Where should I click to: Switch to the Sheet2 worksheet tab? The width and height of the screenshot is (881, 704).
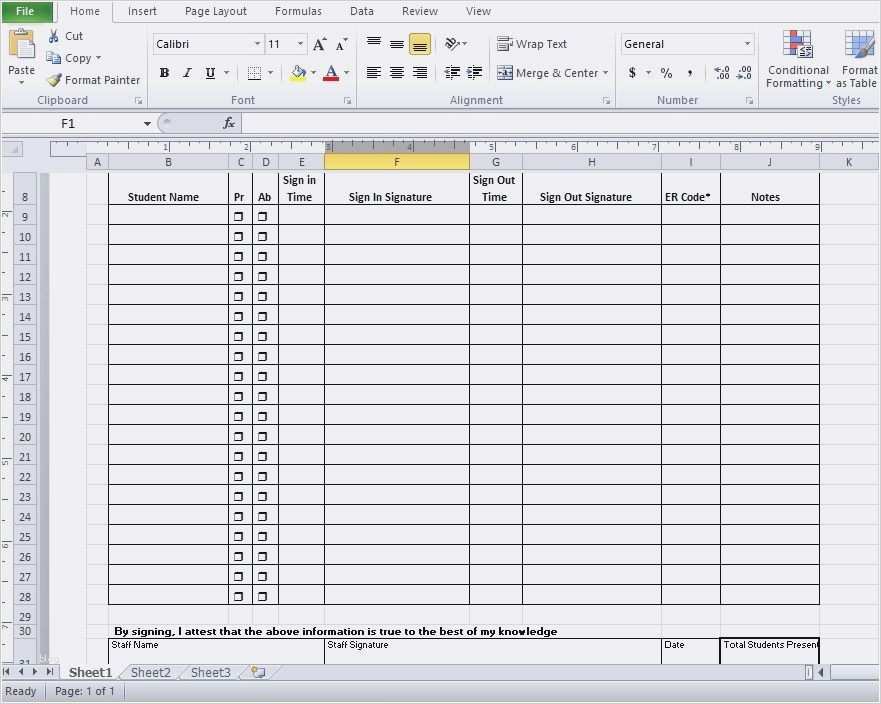[x=149, y=672]
